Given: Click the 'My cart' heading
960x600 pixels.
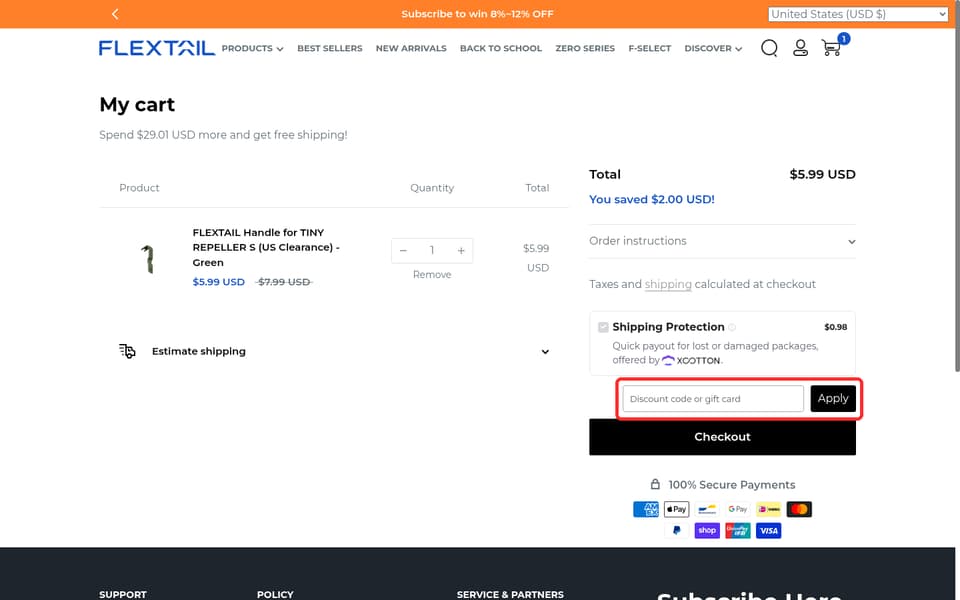Looking at the screenshot, I should tap(137, 105).
